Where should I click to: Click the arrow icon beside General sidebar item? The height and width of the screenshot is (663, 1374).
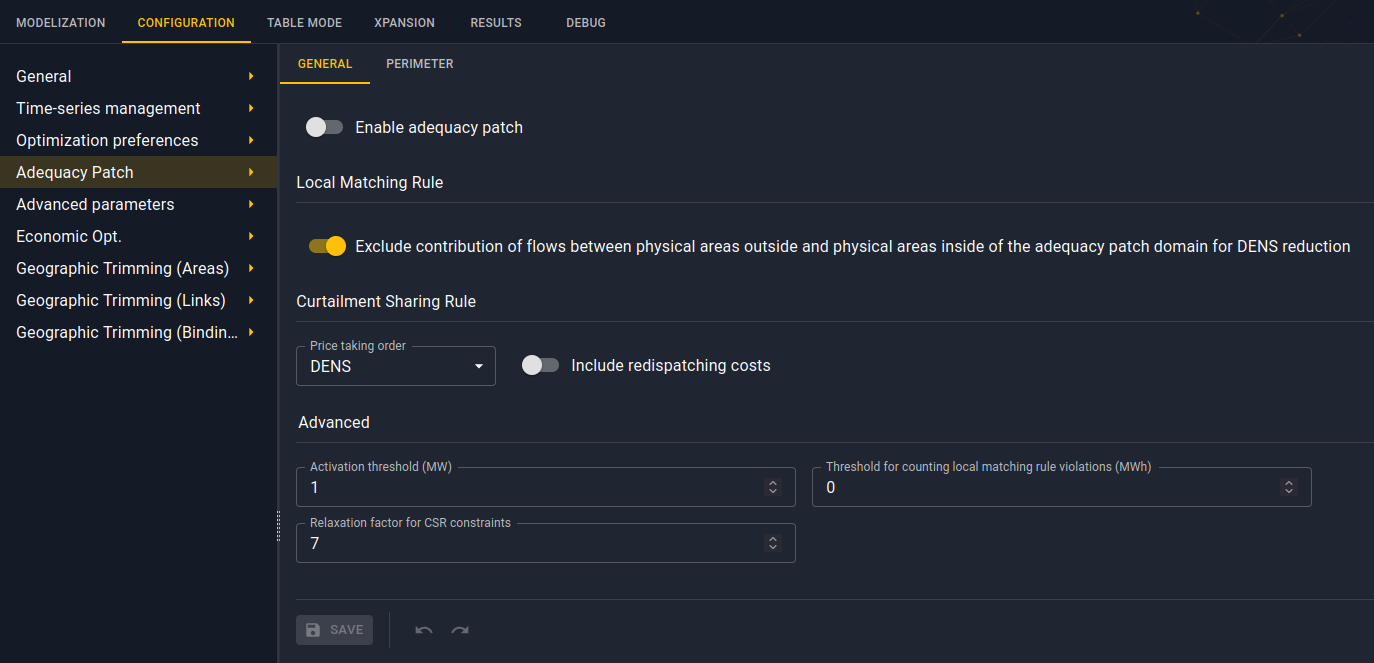tap(251, 76)
